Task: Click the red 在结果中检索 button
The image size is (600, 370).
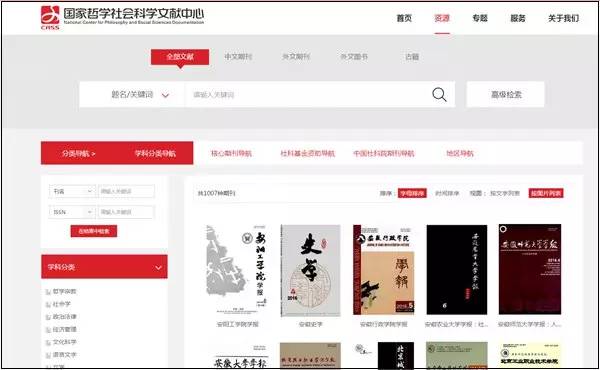Action: click(94, 231)
